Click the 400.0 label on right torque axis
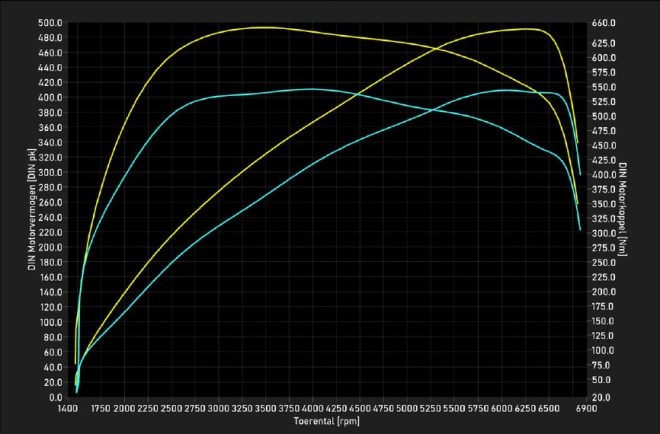Screen dimensions: 660x434 coord(602,175)
